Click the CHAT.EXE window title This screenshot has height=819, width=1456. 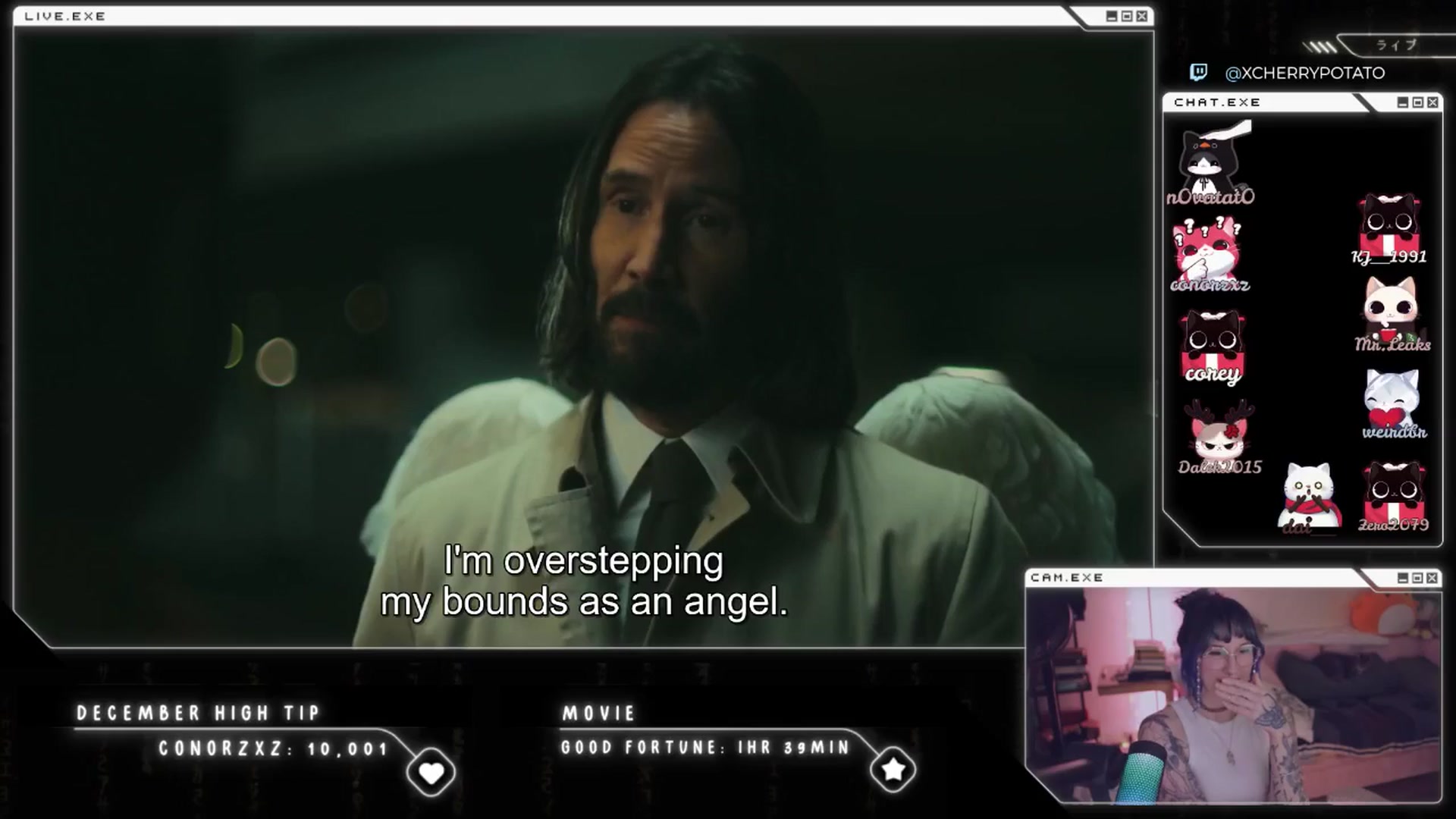pyautogui.click(x=1217, y=102)
